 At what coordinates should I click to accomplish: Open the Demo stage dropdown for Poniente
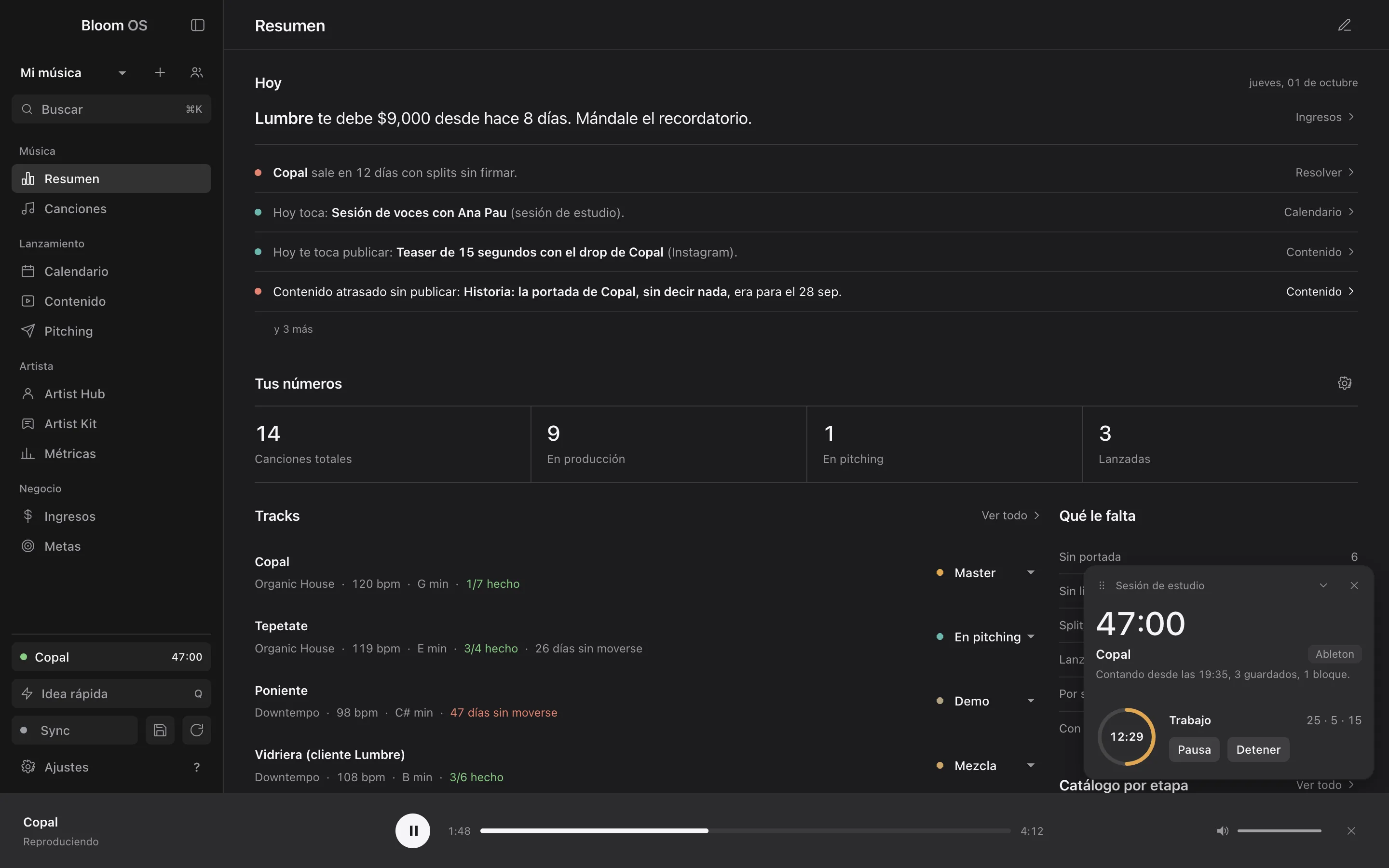pyautogui.click(x=985, y=701)
